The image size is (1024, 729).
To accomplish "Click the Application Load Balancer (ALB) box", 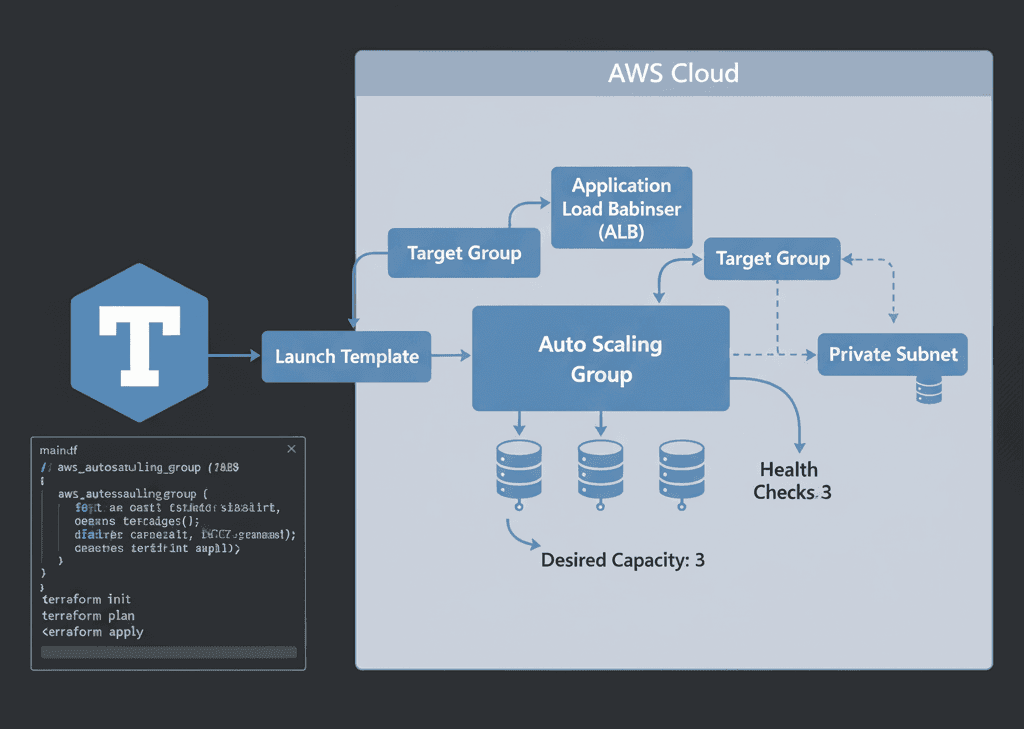I will click(x=621, y=208).
